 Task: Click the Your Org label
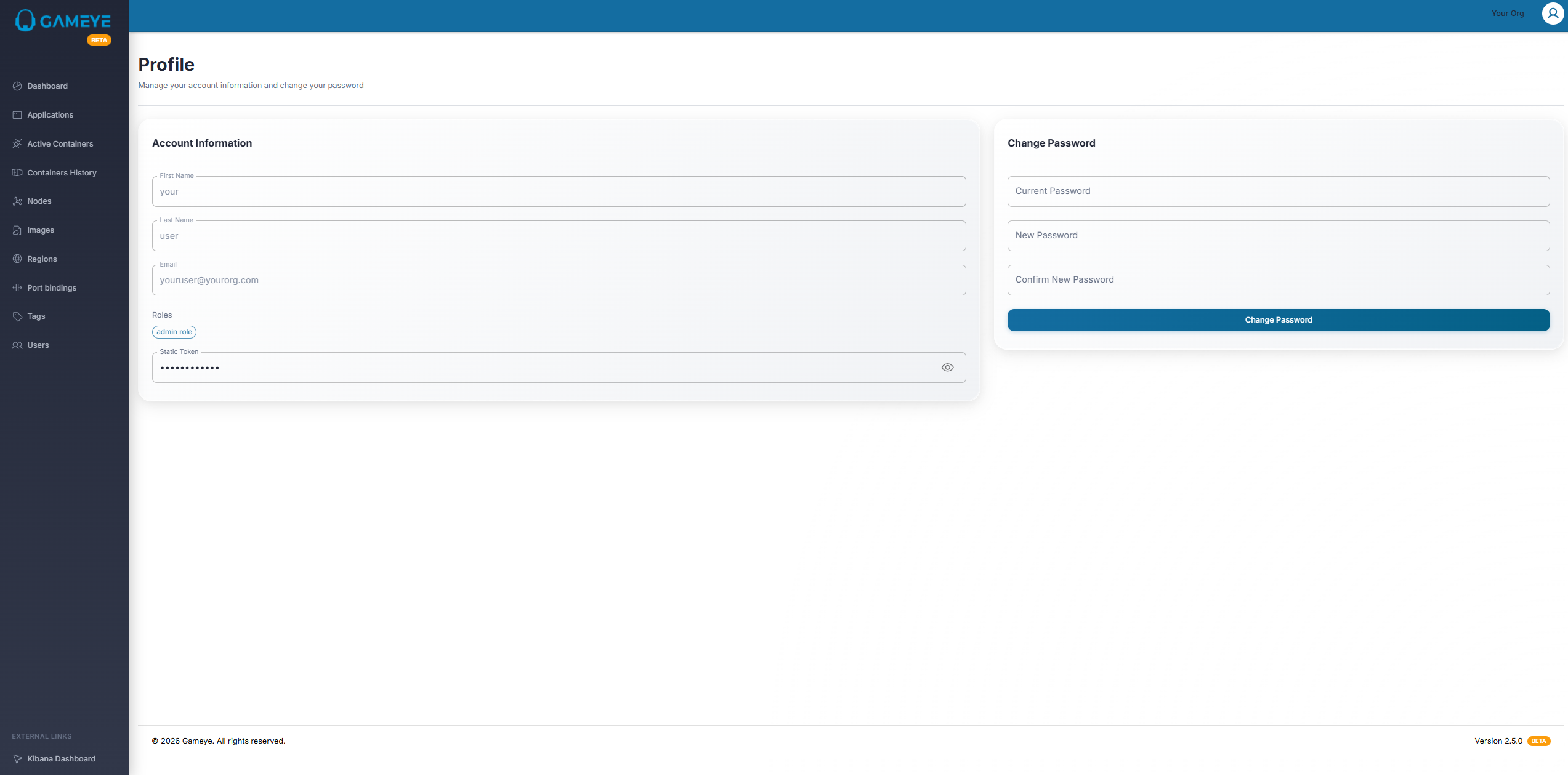[1507, 14]
